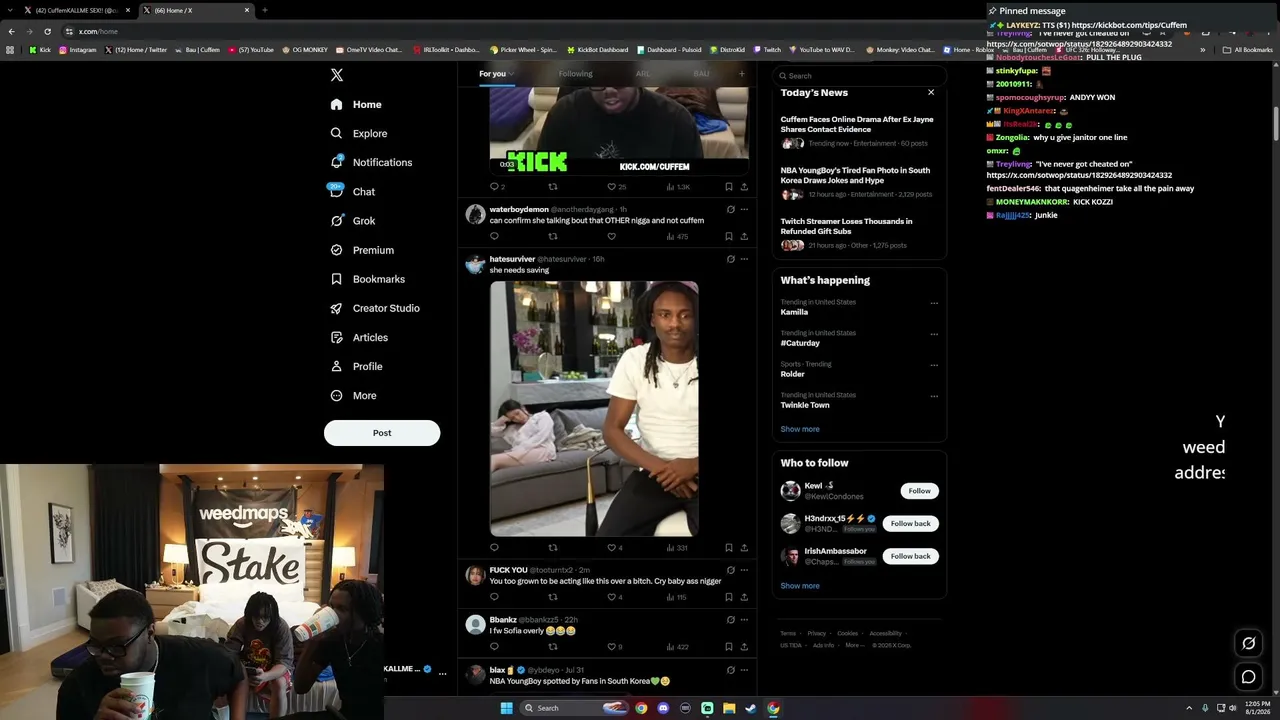
Task: Open the Windows Start menu
Action: pos(507,708)
